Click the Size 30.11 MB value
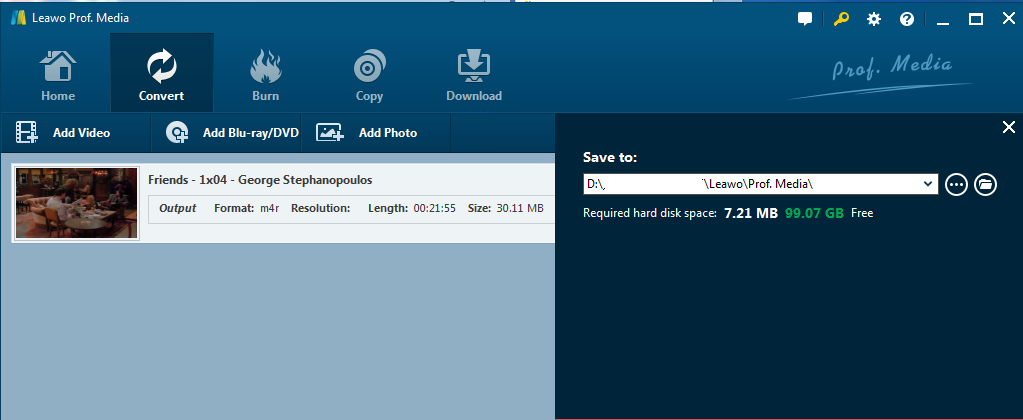Viewport: 1023px width, 420px height. tap(519, 209)
